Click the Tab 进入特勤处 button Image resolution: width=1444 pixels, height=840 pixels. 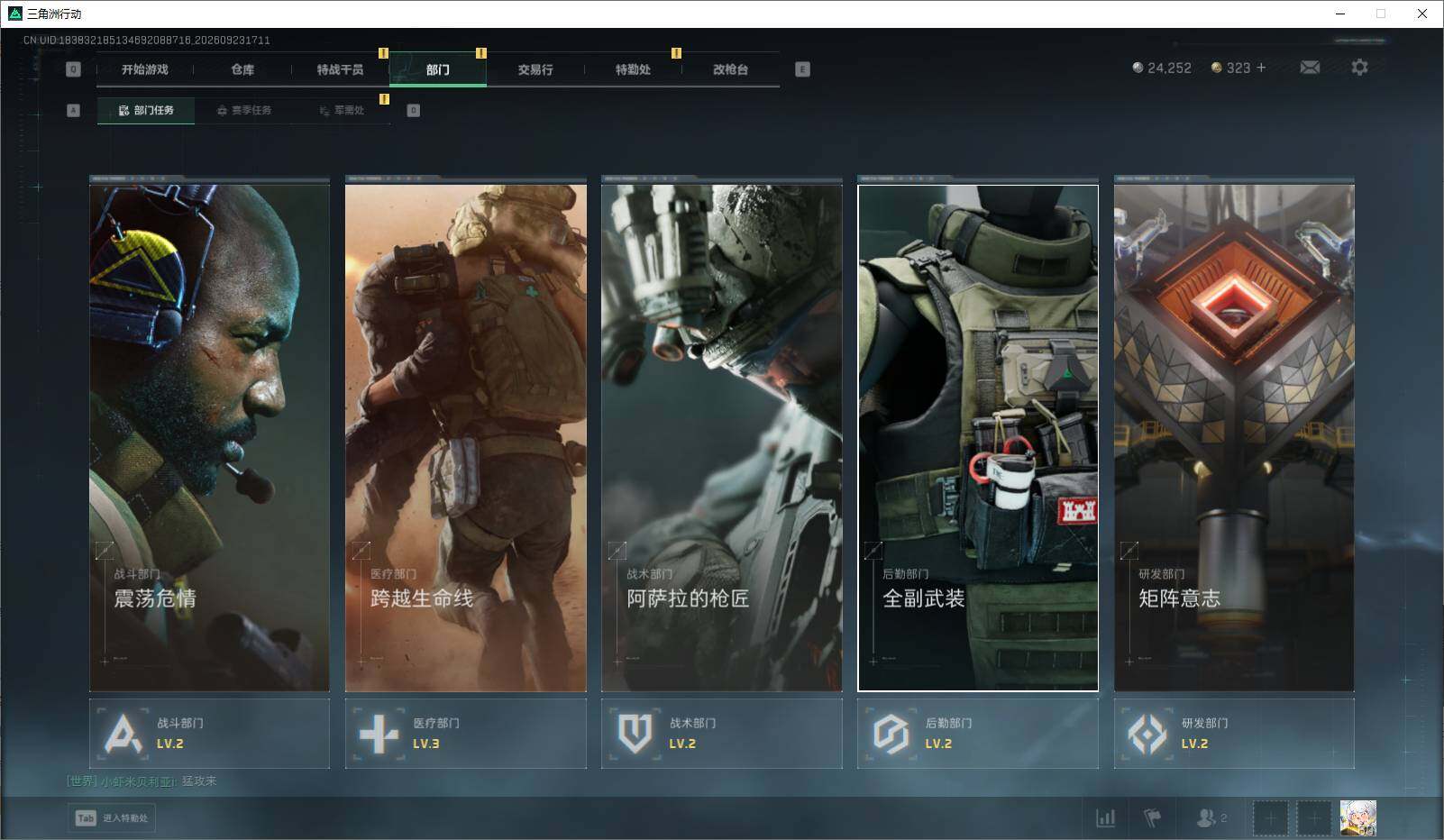click(112, 818)
